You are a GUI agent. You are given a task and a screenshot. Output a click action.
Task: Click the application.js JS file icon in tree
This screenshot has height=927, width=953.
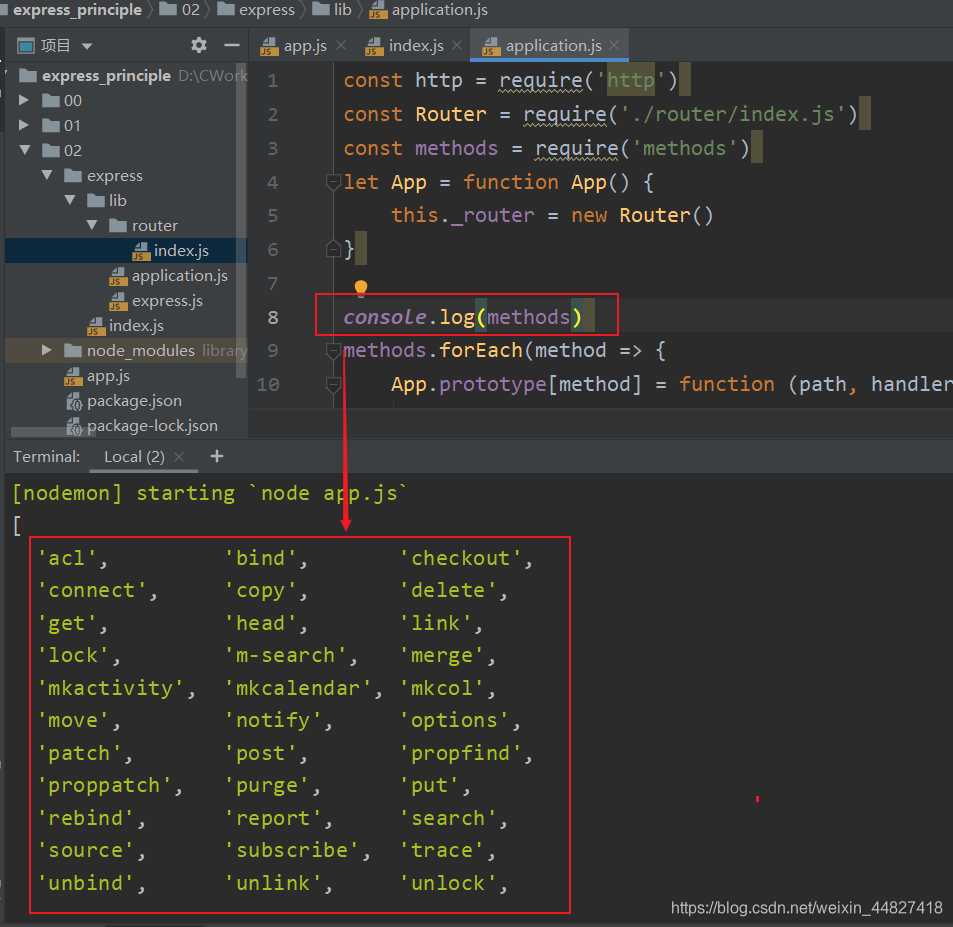[x=118, y=277]
